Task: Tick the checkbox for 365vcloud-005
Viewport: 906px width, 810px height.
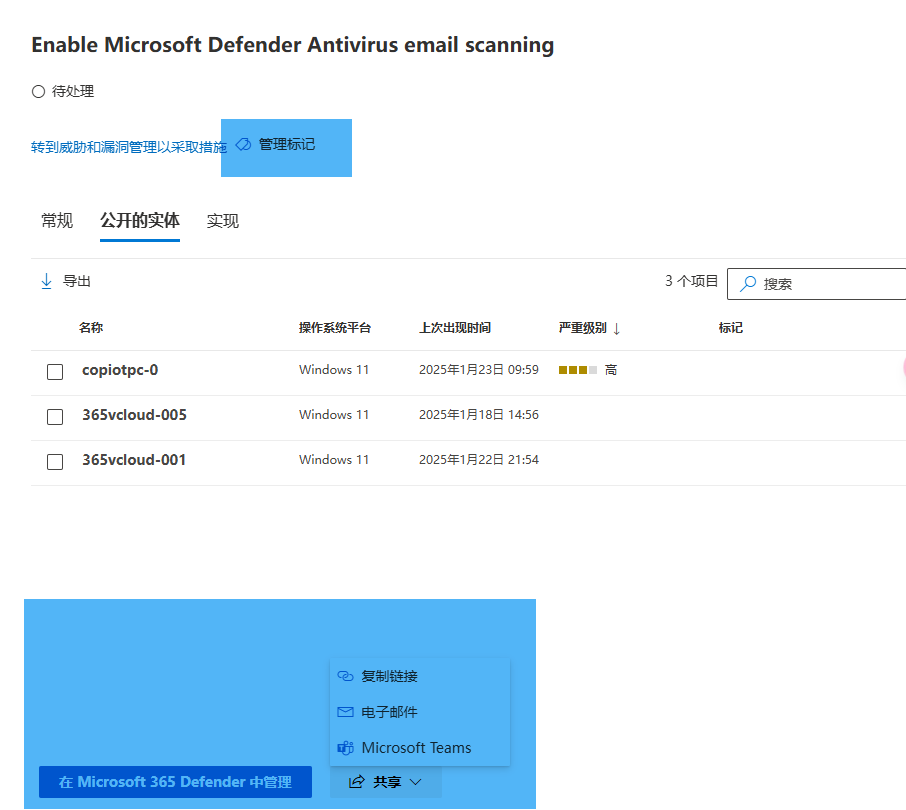Action: (x=55, y=417)
